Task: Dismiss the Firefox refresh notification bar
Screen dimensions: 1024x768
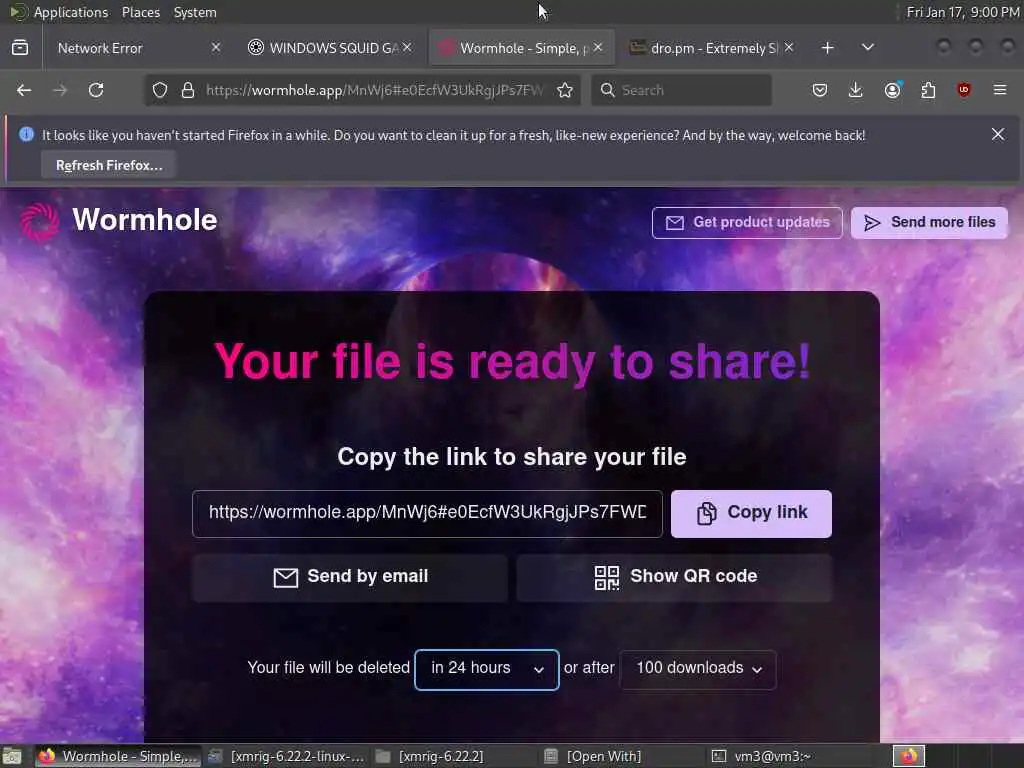Action: tap(998, 134)
